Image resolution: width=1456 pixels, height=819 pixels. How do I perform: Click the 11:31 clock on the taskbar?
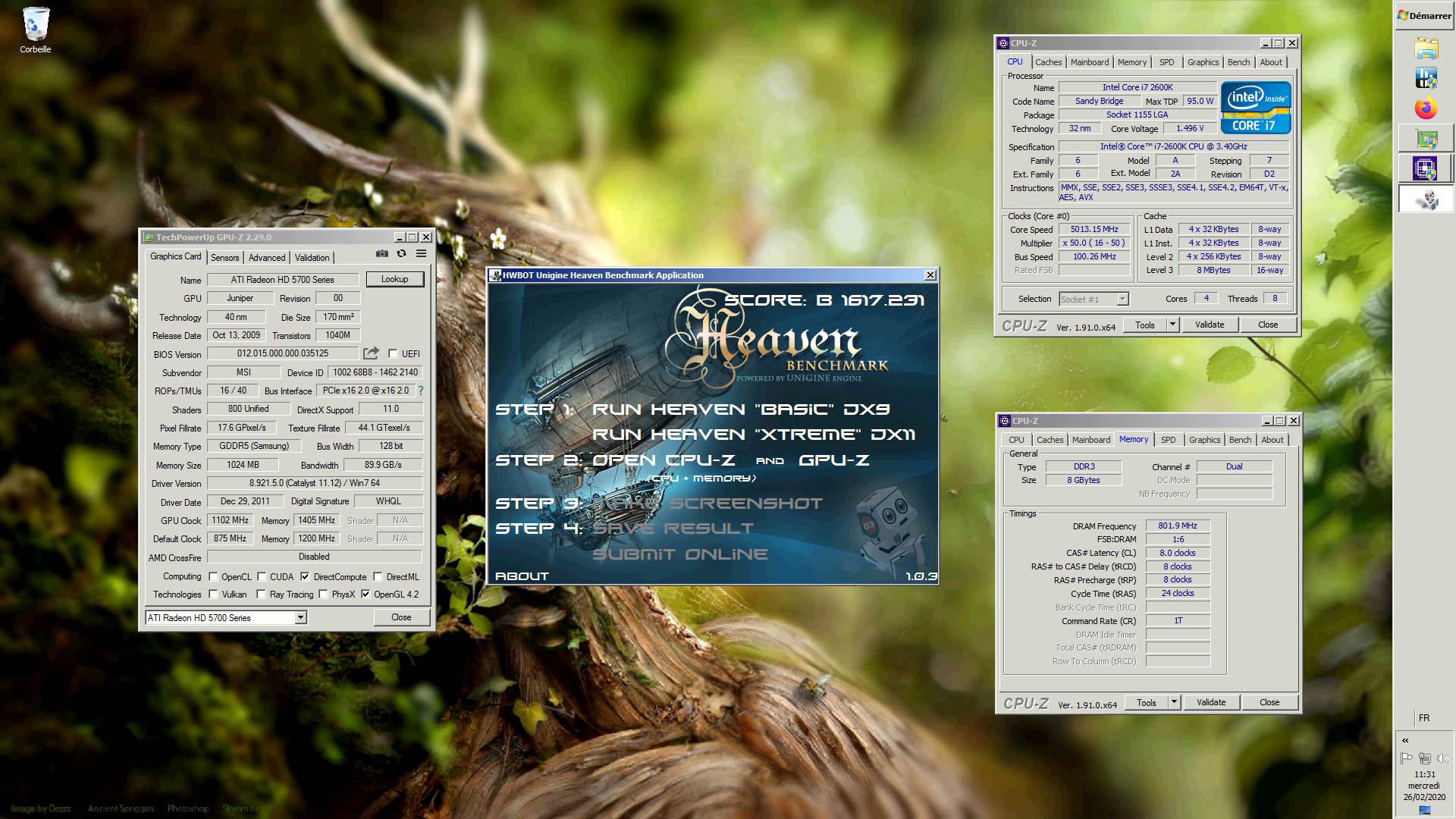pos(1425,774)
